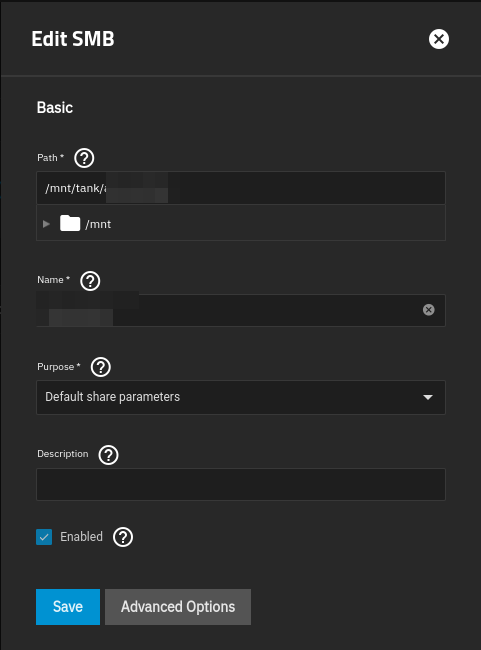Close the Edit SMB panel
This screenshot has height=650, width=481.
439,39
